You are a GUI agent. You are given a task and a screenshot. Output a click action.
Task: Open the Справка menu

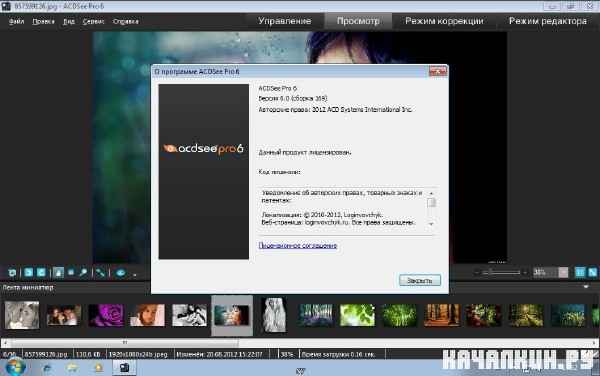coord(126,21)
